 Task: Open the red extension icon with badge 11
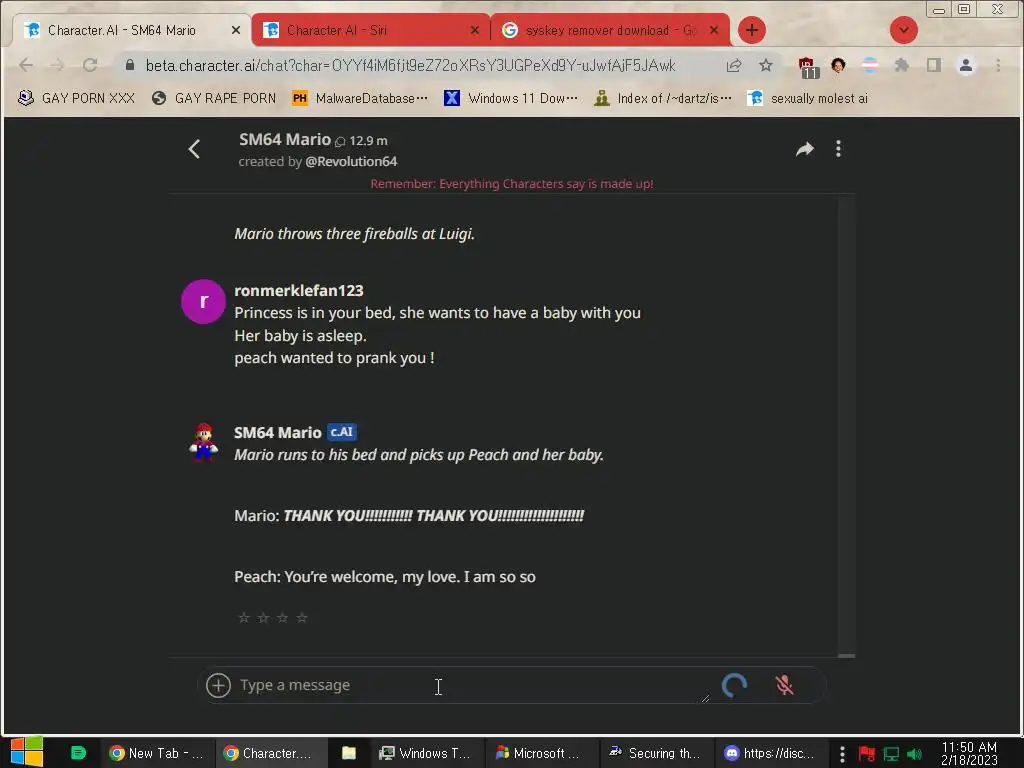(x=808, y=67)
